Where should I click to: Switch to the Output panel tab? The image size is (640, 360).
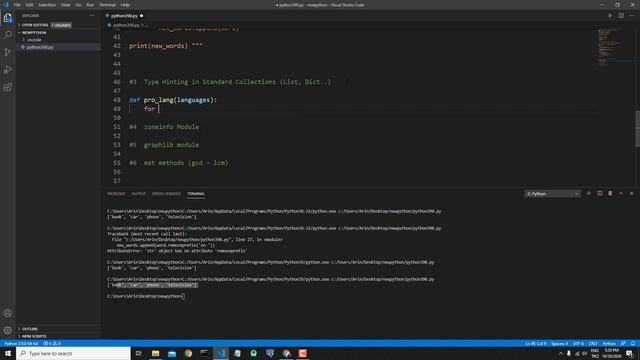click(138, 194)
